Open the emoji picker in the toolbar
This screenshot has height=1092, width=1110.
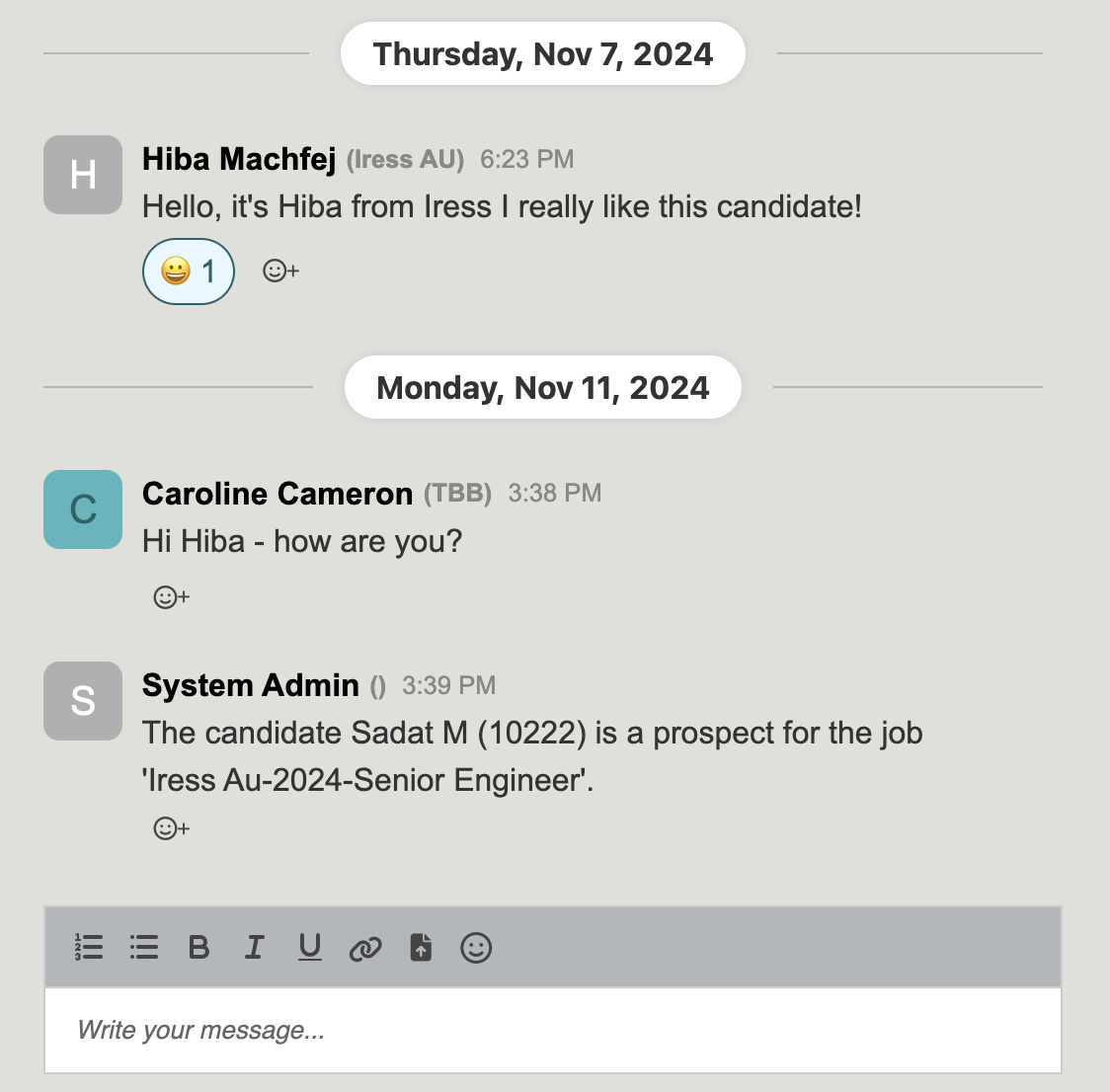pos(475,948)
